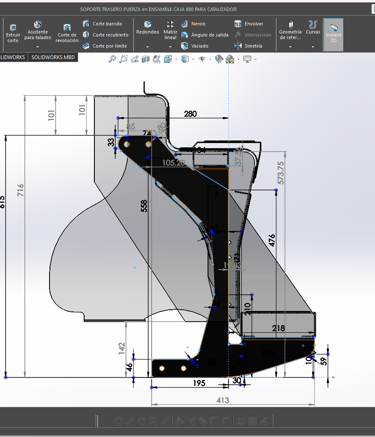This screenshot has width=375, height=437.
Task: Zoom to fit with magnifier icon
Action: [x=112, y=59]
